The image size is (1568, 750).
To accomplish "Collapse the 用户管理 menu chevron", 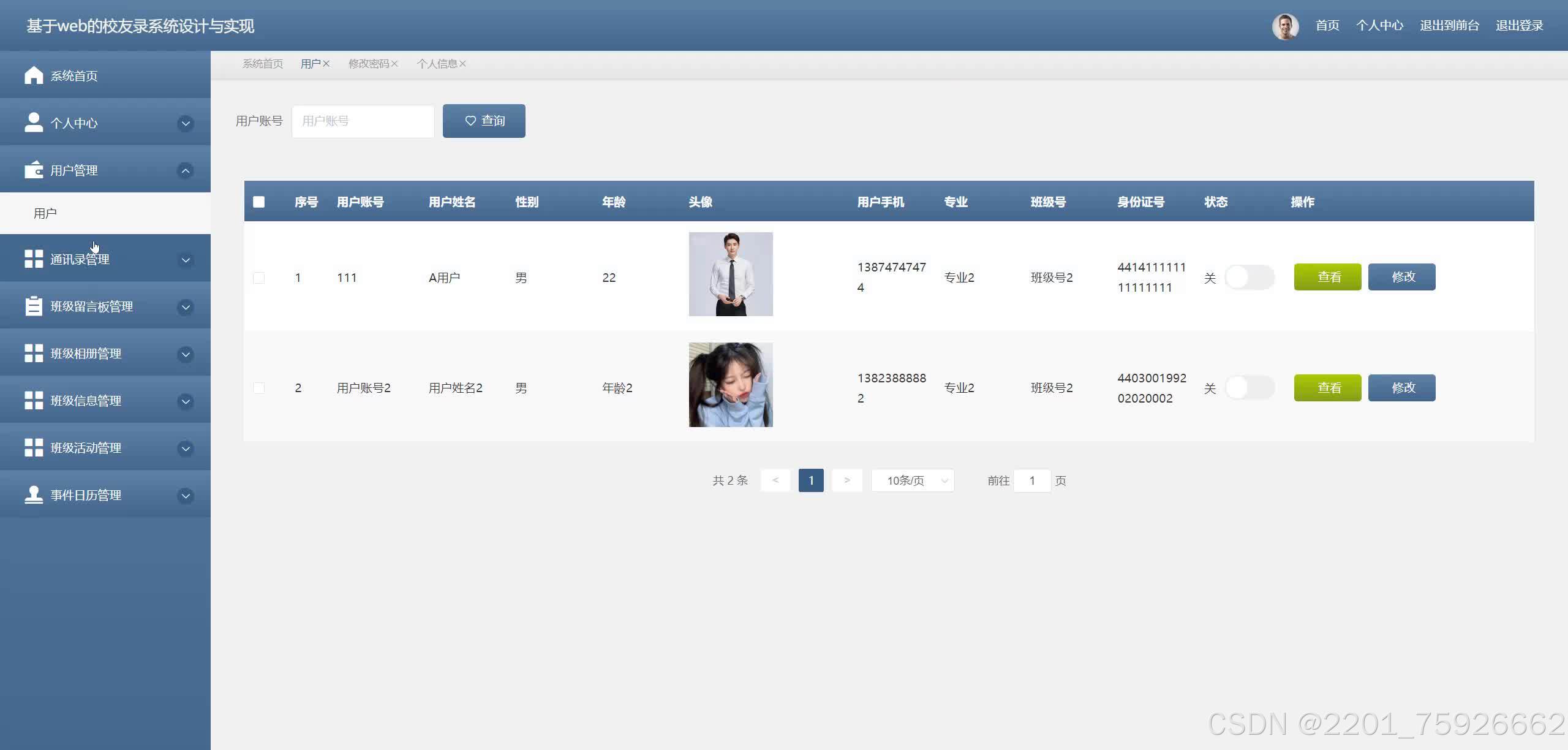I will 186,170.
